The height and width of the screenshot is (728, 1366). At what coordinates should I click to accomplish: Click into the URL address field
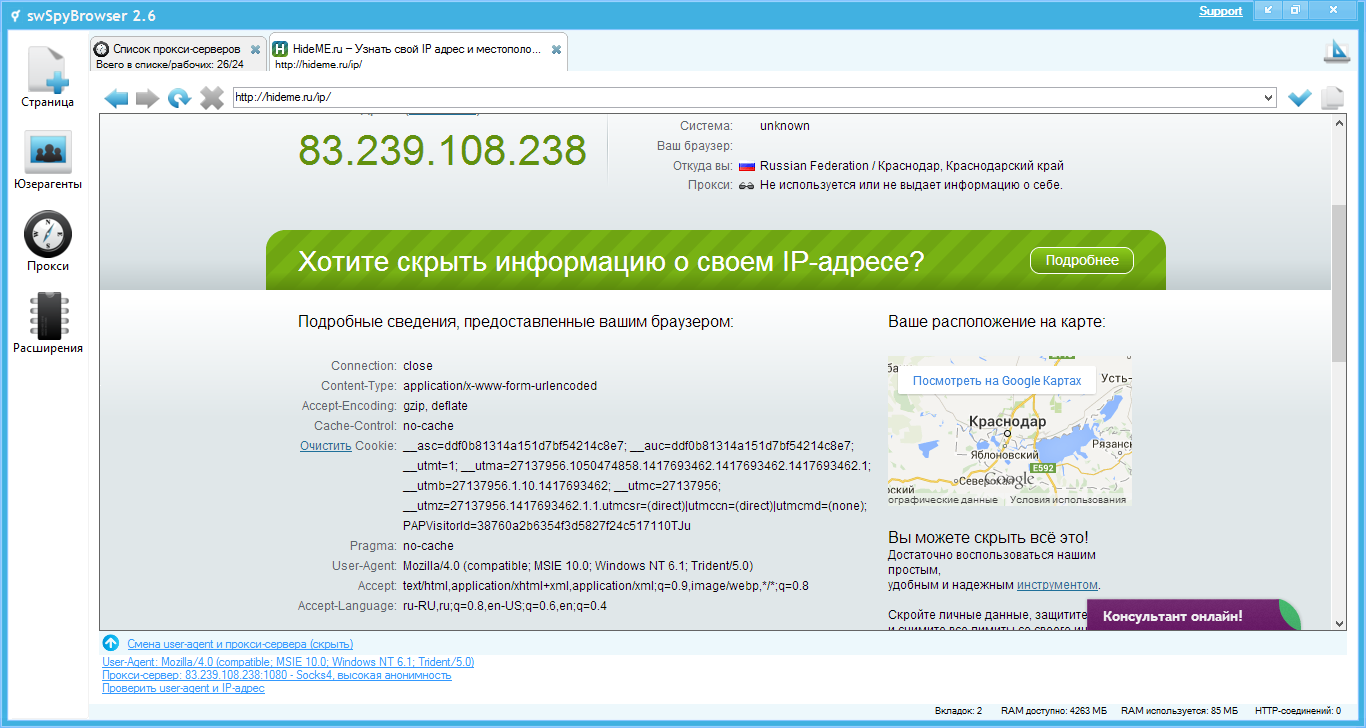click(748, 98)
